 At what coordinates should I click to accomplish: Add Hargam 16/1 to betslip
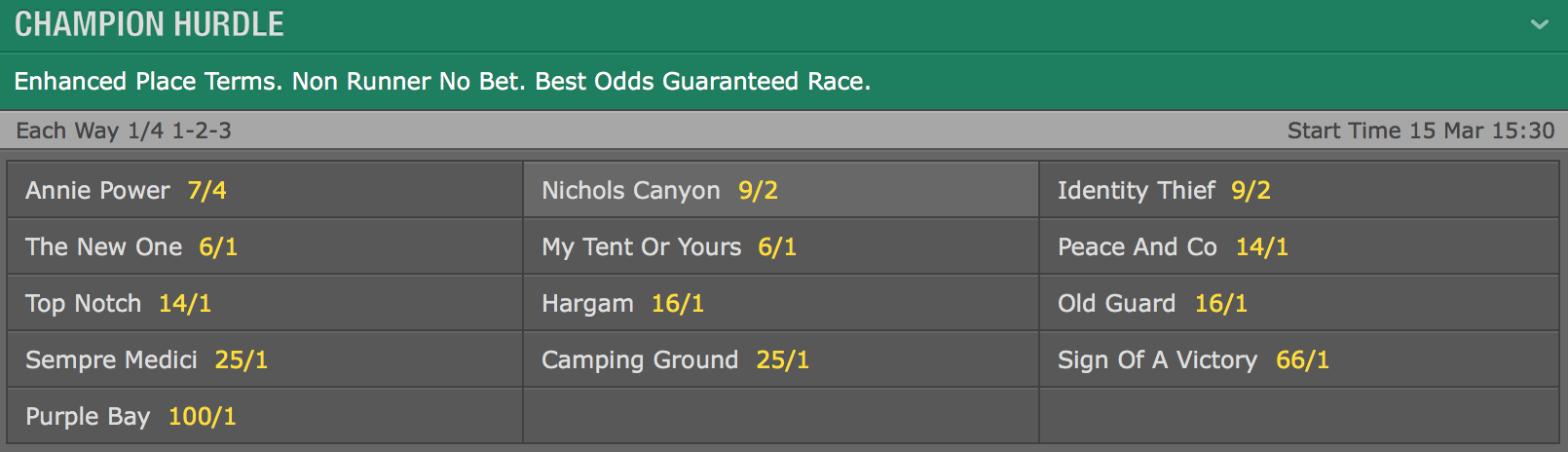[781, 303]
